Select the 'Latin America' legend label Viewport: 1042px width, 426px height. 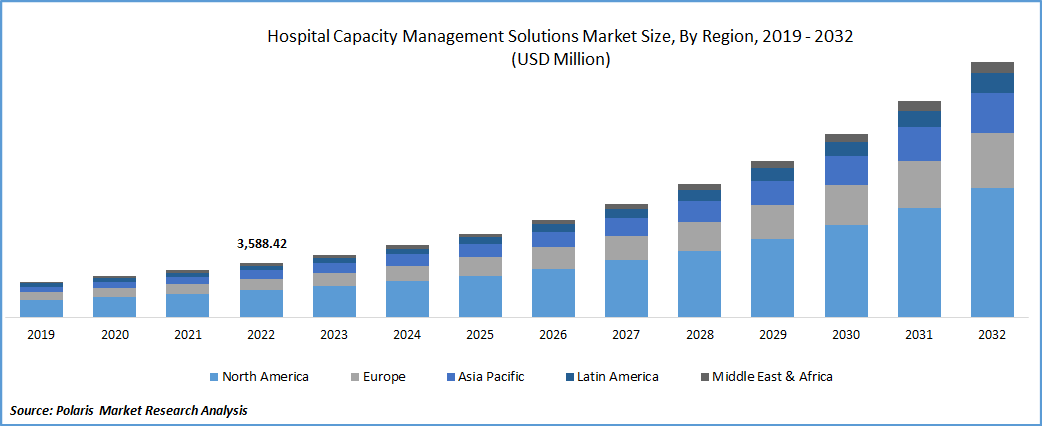coord(617,377)
